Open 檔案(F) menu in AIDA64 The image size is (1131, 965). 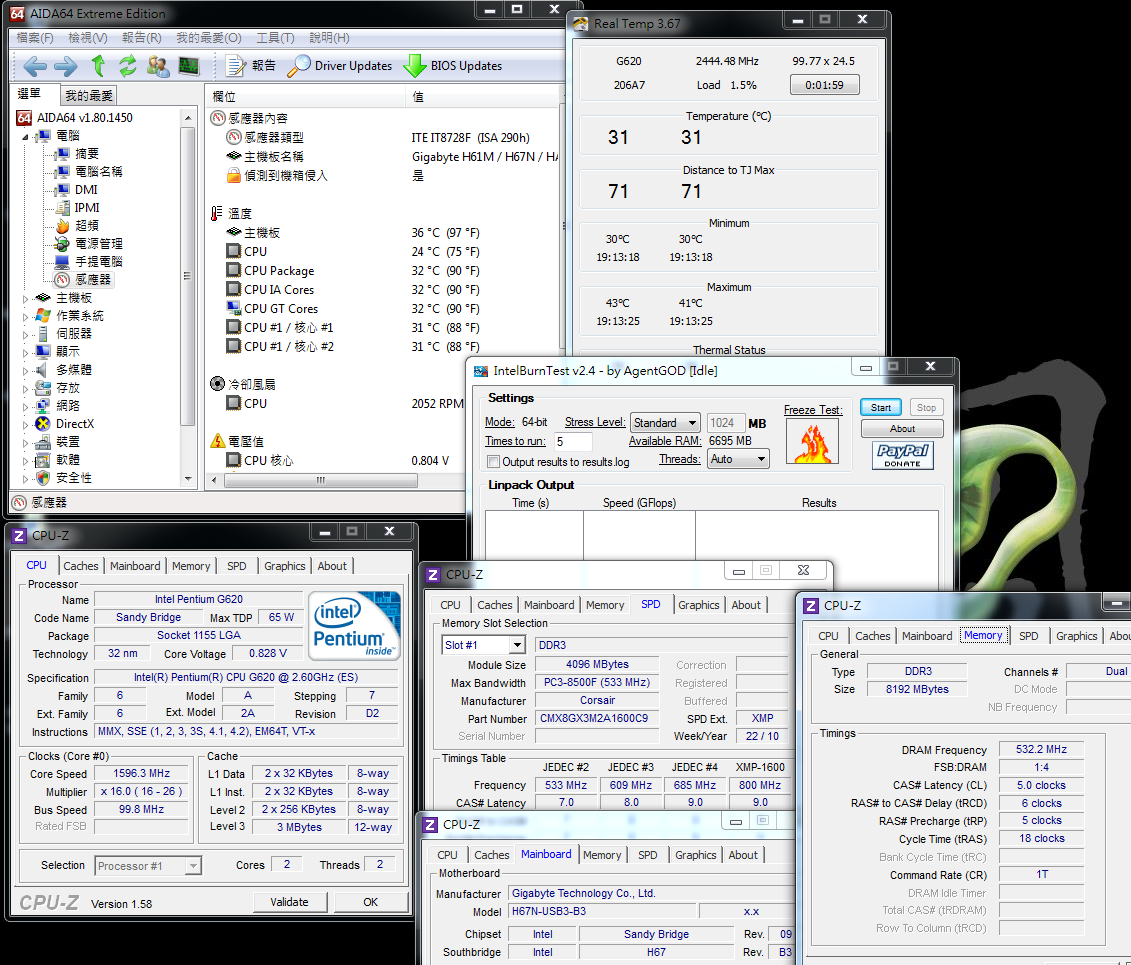pos(35,38)
